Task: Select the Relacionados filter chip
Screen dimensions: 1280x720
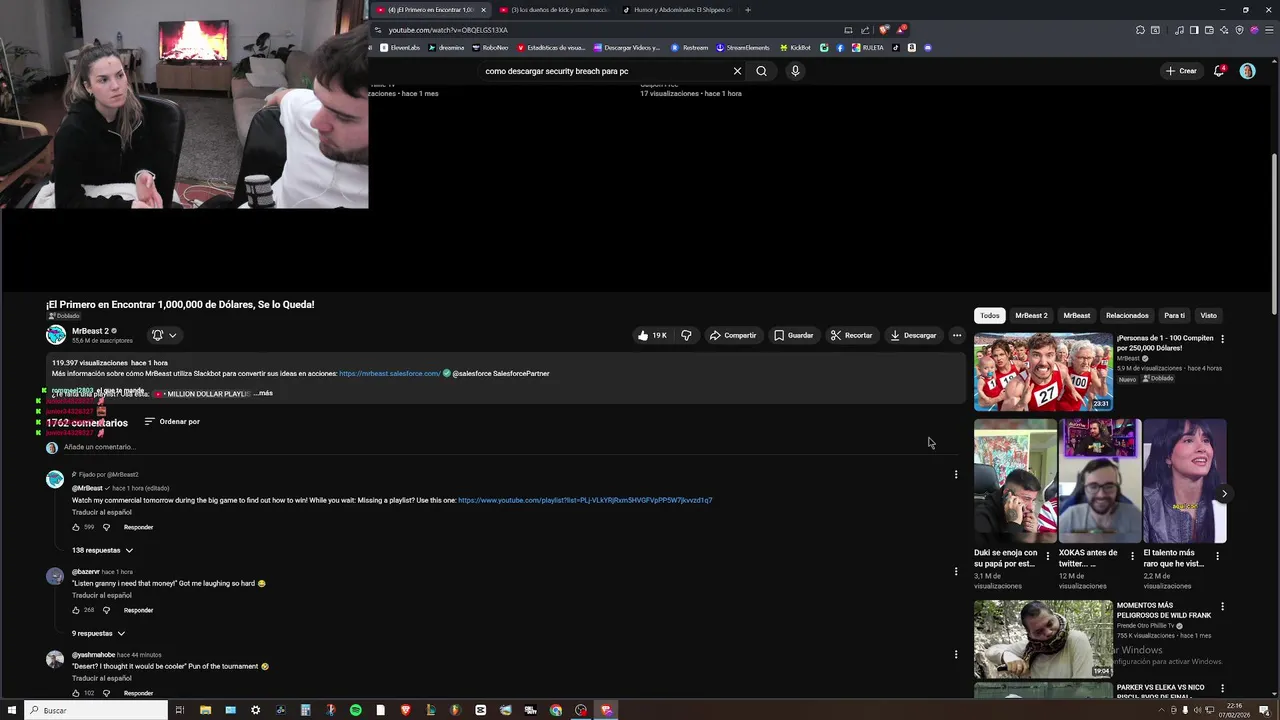Action: 1127,316
